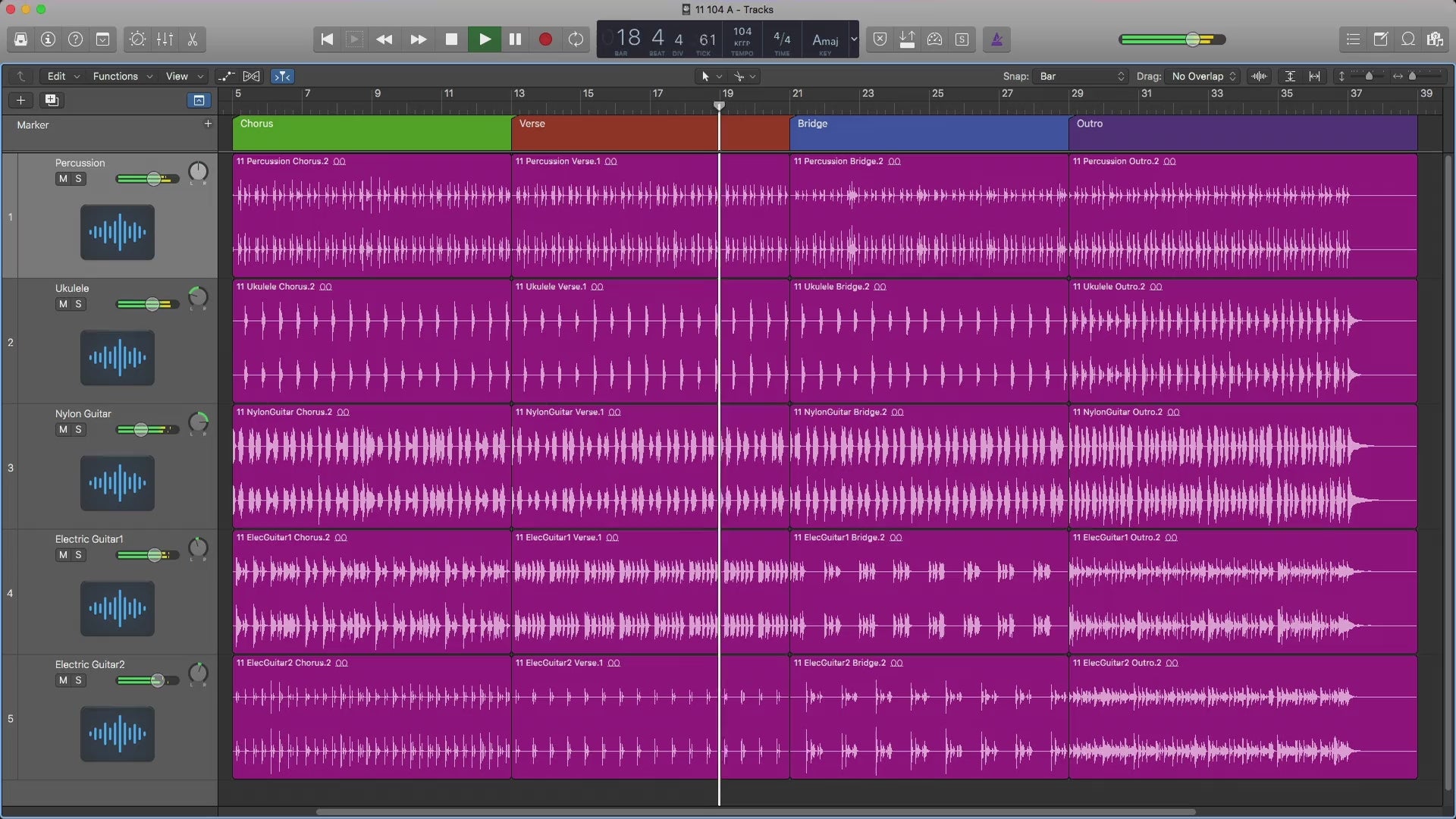Start recording with Record button
The height and width of the screenshot is (819, 1456).
(545, 39)
